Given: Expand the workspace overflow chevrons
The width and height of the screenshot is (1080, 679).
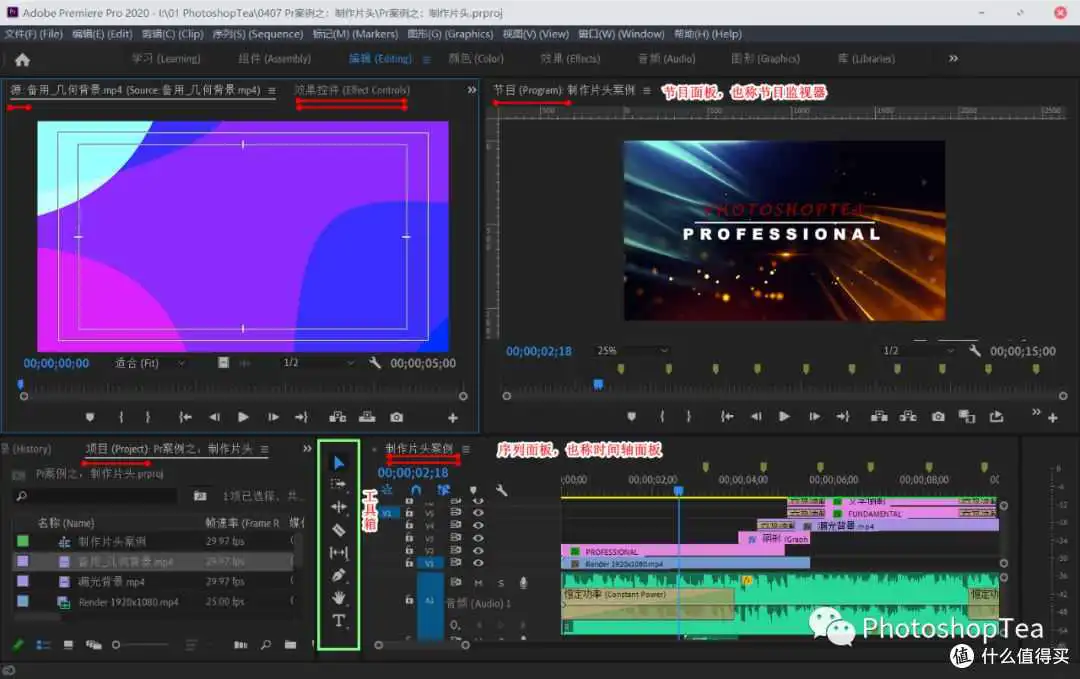Looking at the screenshot, I should (953, 59).
